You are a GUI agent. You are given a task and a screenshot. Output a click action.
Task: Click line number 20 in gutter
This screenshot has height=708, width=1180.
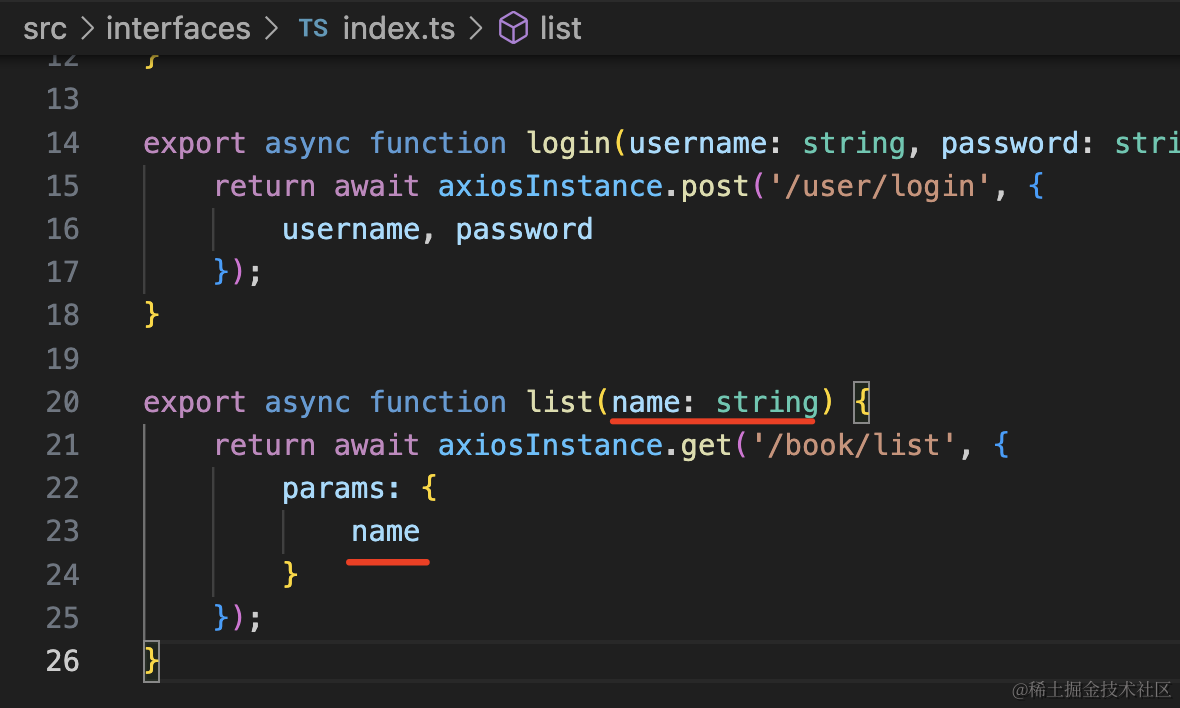point(62,402)
